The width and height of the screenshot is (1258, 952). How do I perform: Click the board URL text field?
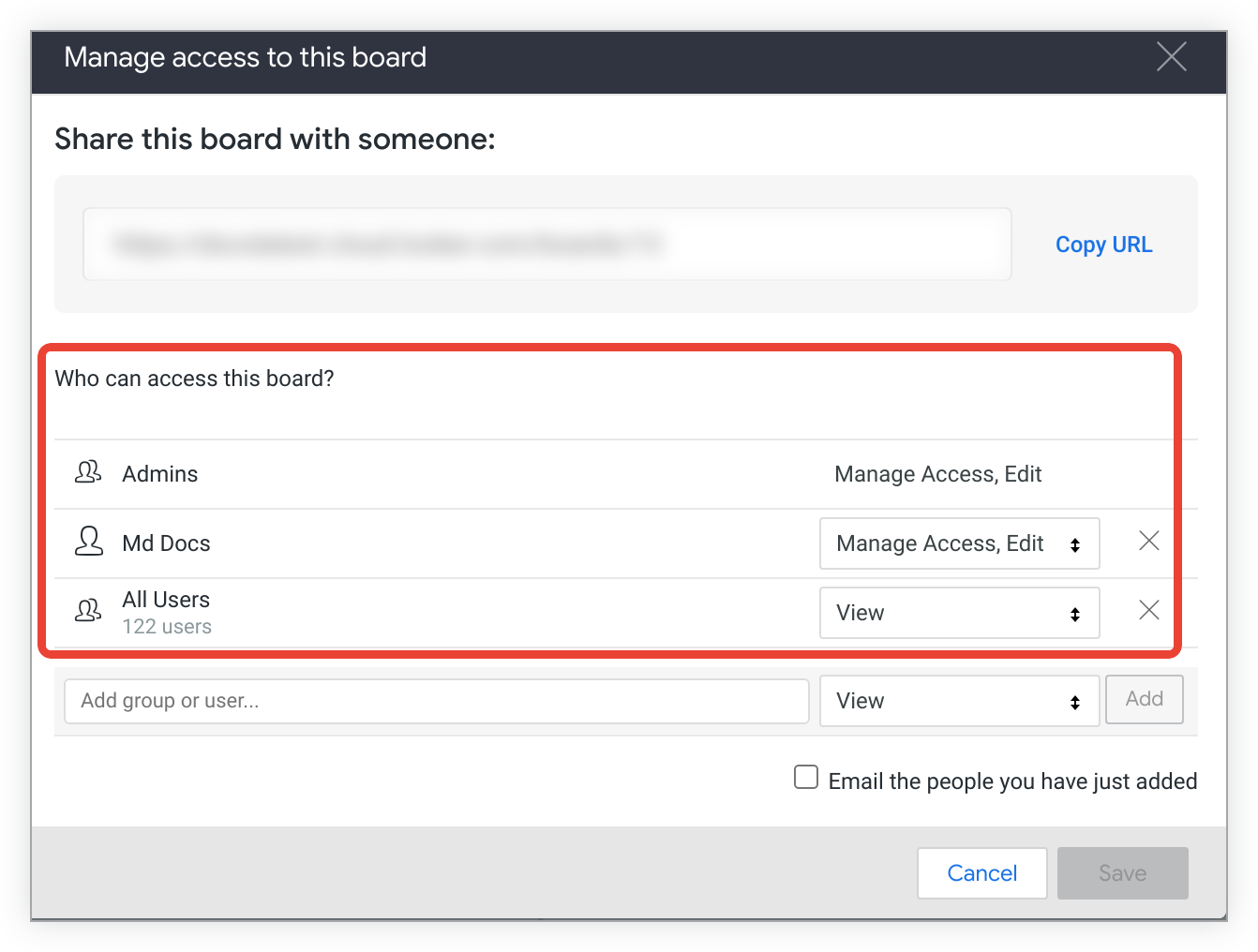(547, 245)
